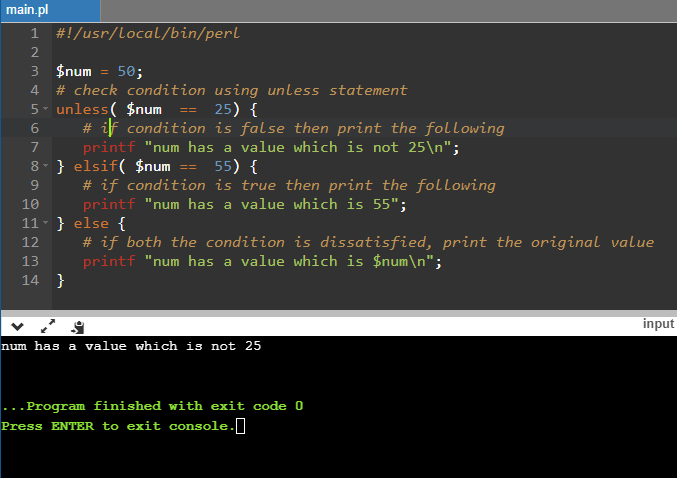Select the main.pl file tab

tap(51, 10)
